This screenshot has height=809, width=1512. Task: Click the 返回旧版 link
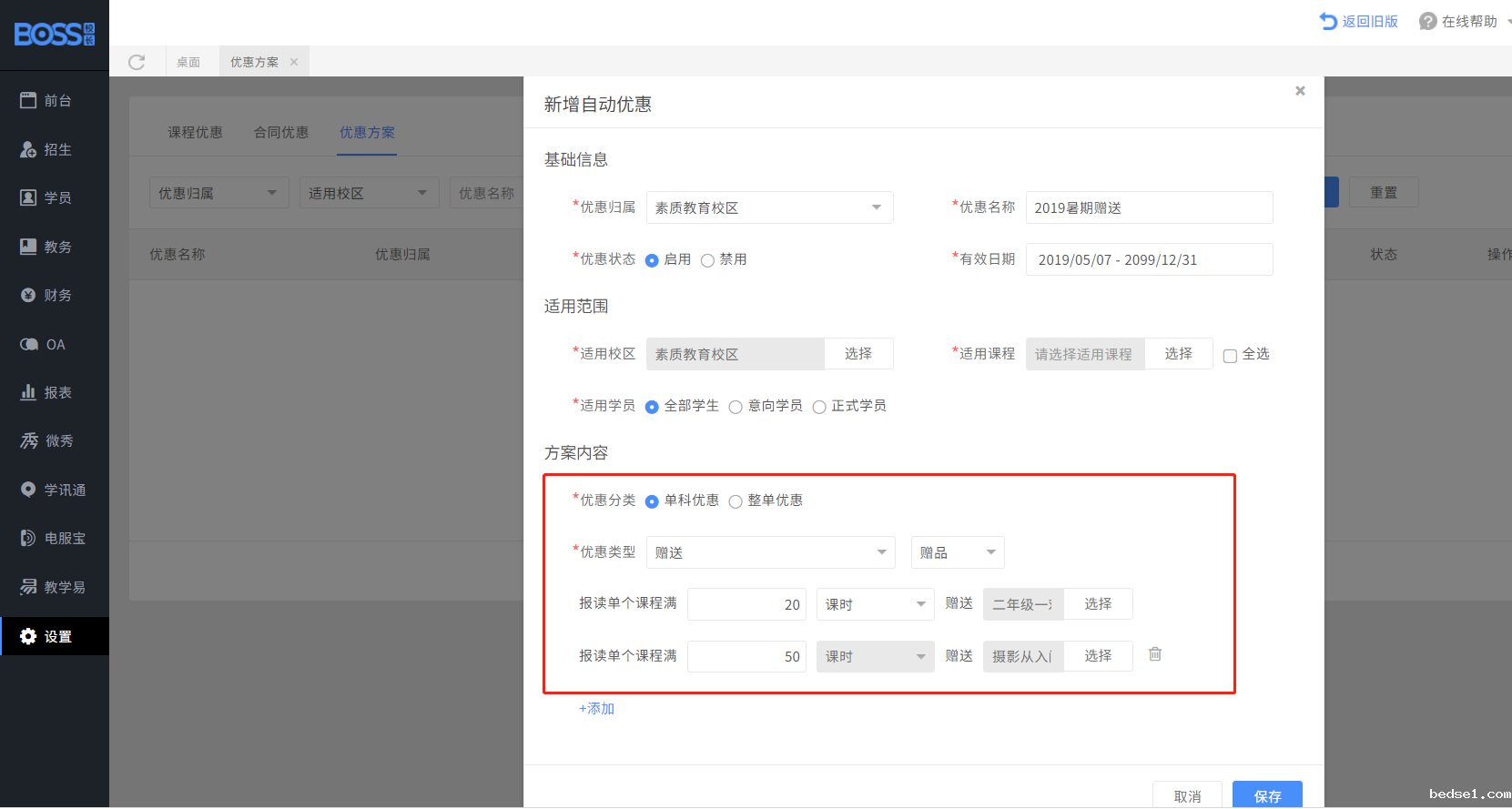[1370, 21]
